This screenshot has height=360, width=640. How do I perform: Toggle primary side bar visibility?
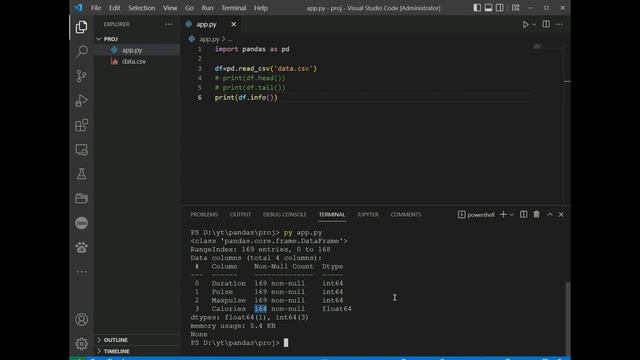click(477, 8)
